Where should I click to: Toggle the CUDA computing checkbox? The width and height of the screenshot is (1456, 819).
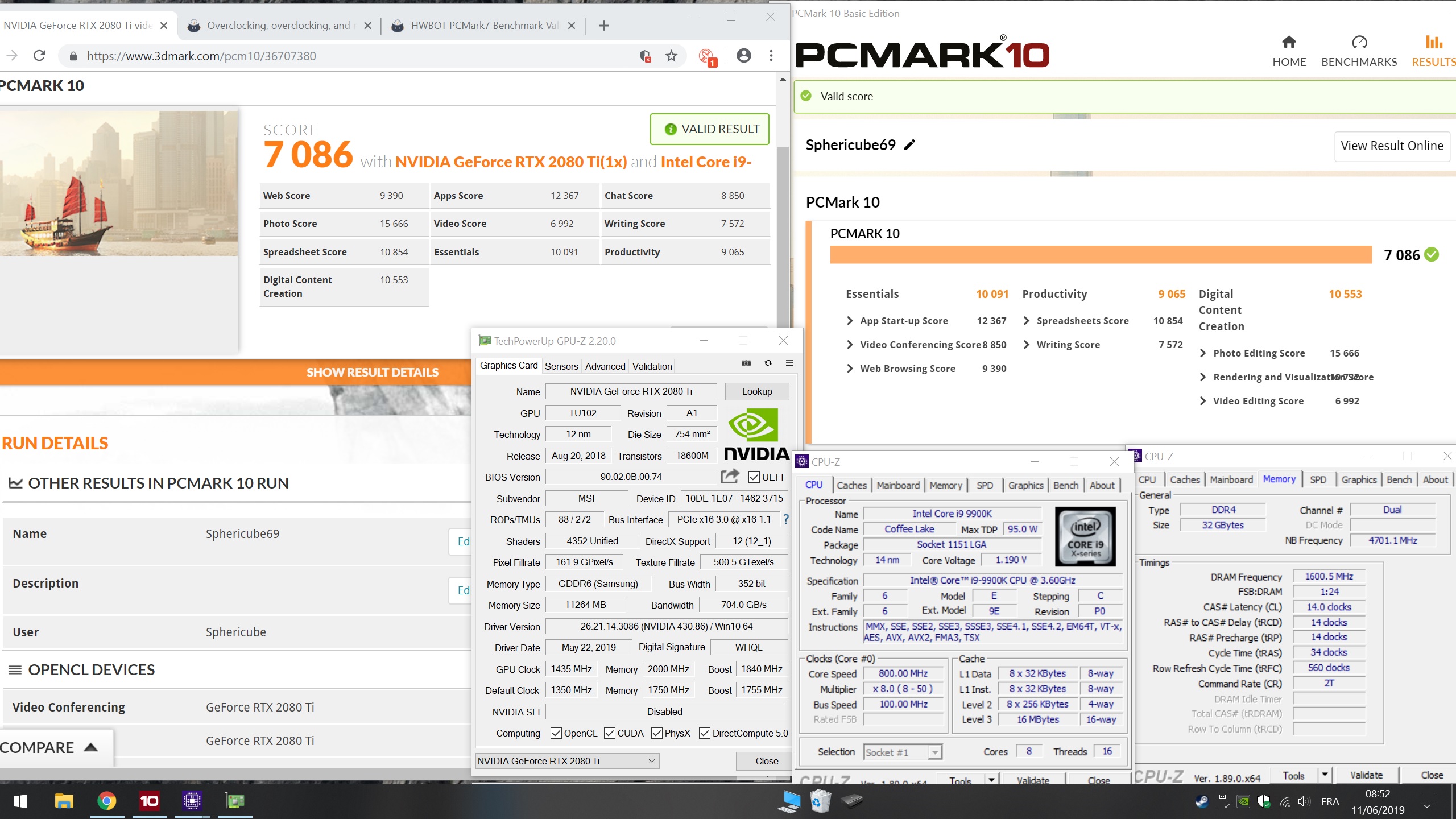(x=610, y=733)
